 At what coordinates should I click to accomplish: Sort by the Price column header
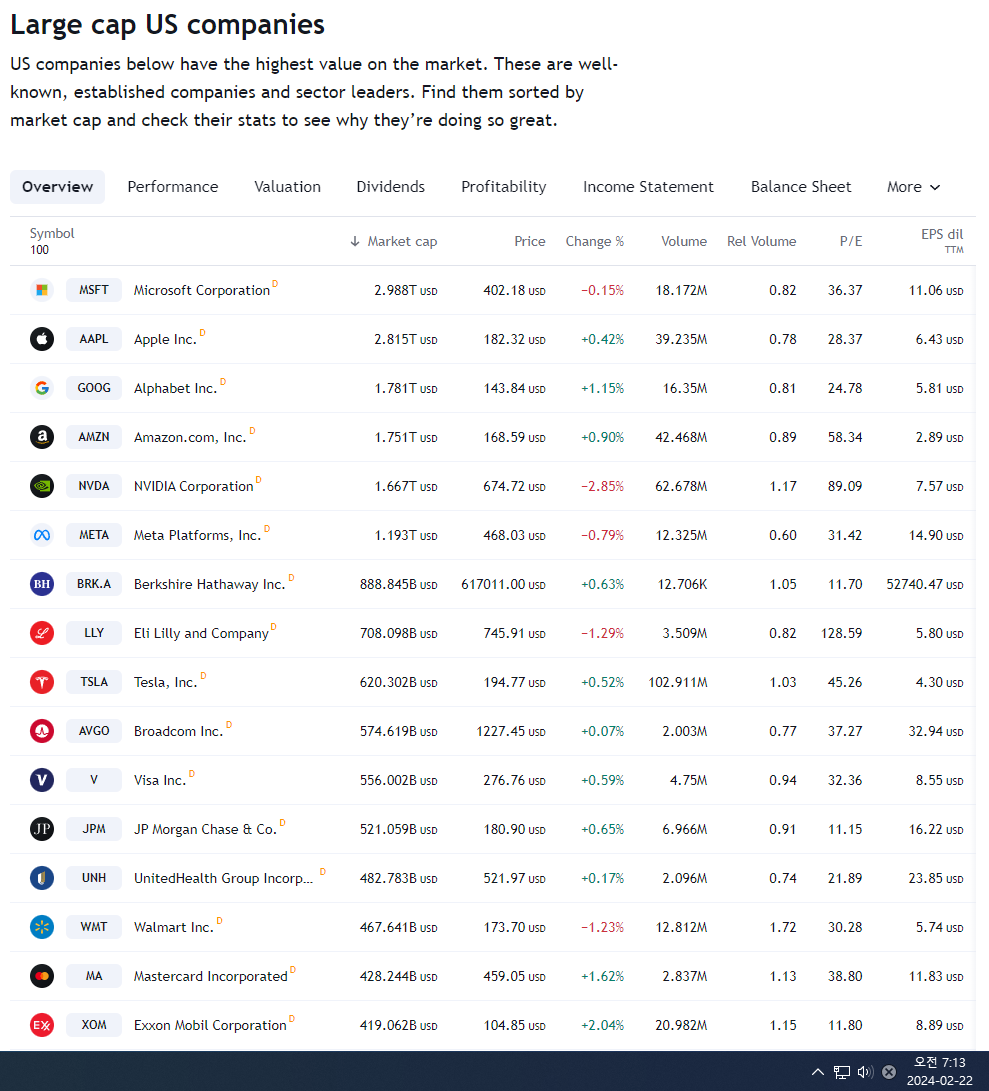[530, 241]
